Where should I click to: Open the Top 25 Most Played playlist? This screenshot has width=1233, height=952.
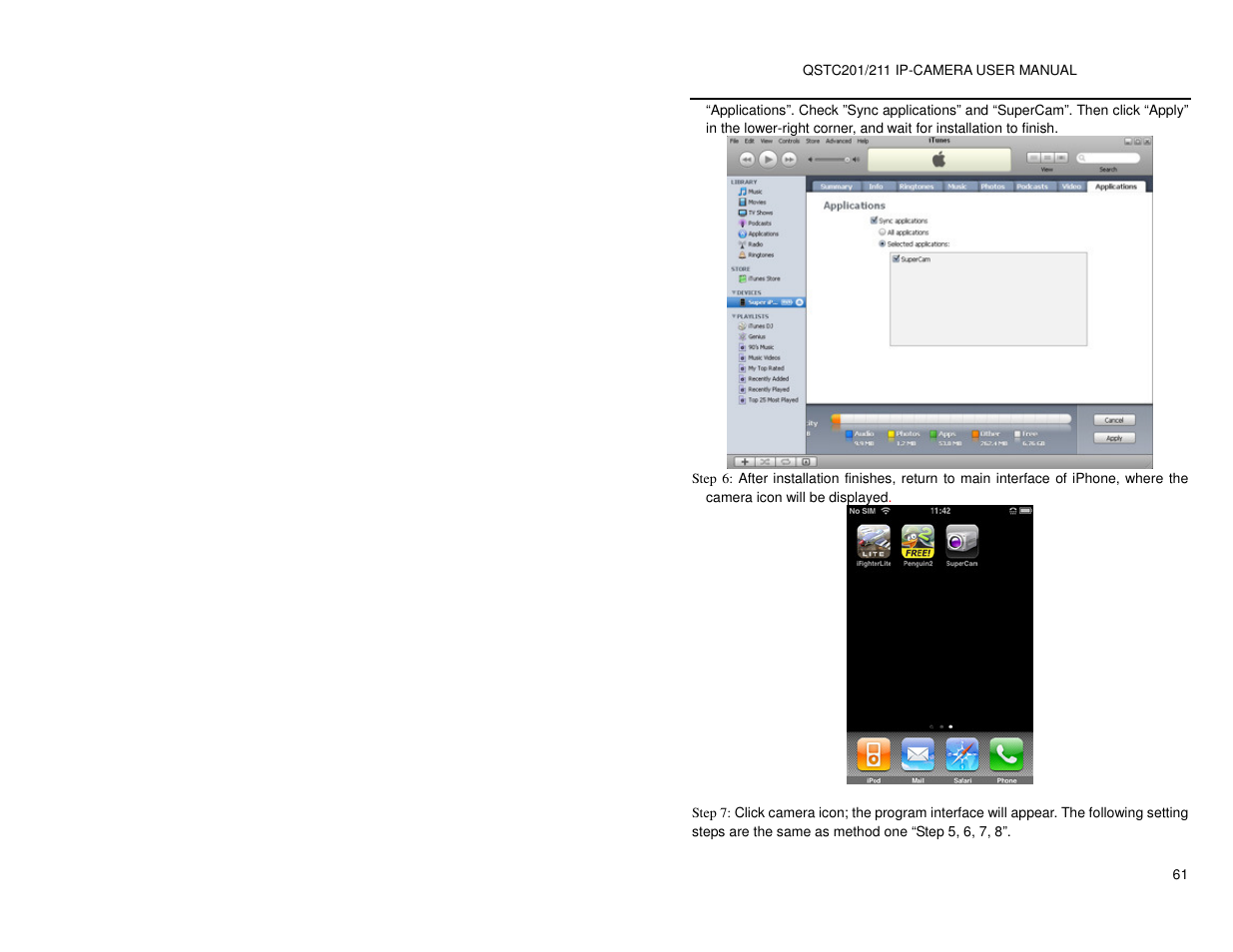pos(769,400)
